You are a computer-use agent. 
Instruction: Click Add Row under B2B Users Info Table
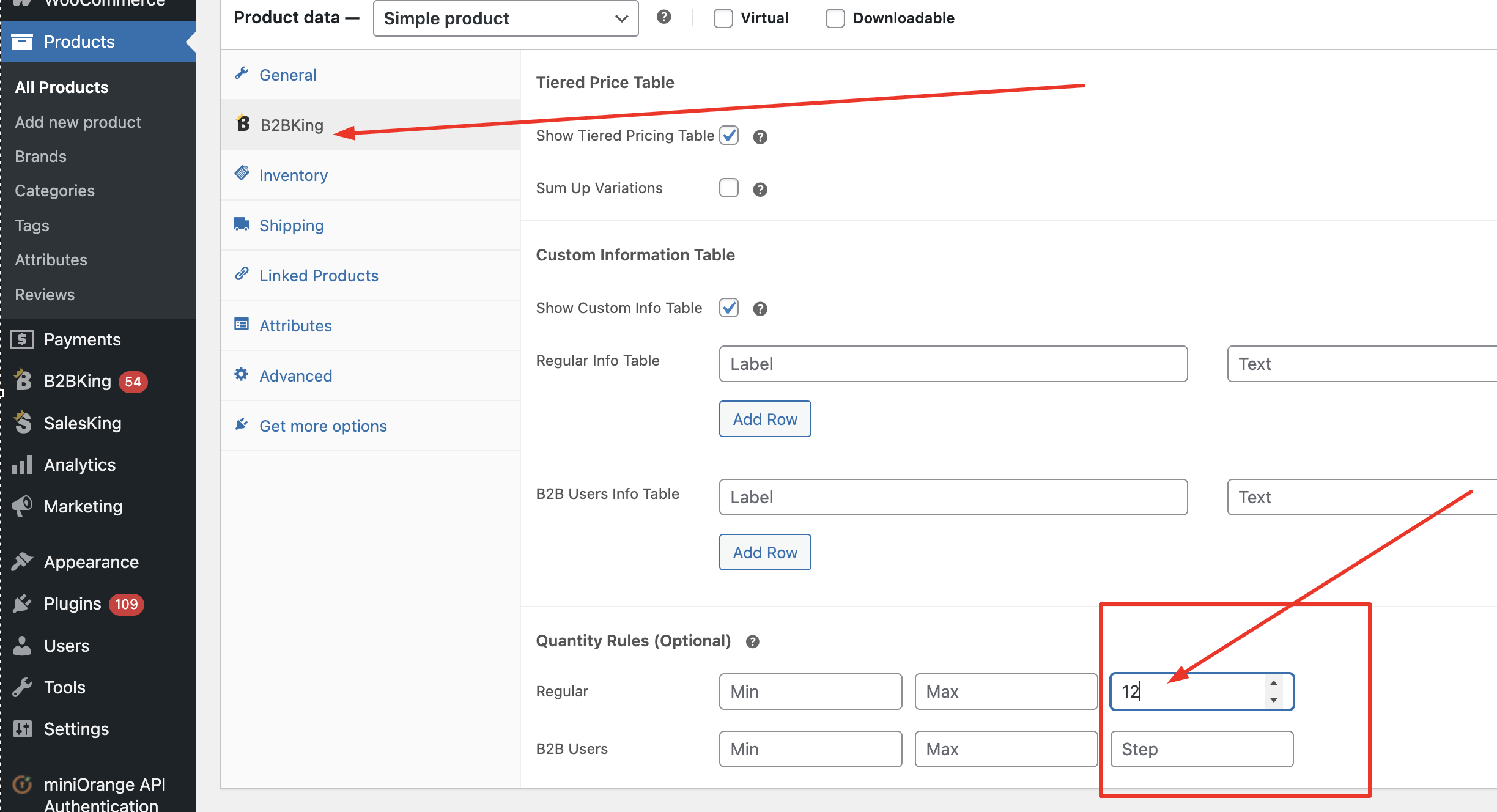coord(765,552)
